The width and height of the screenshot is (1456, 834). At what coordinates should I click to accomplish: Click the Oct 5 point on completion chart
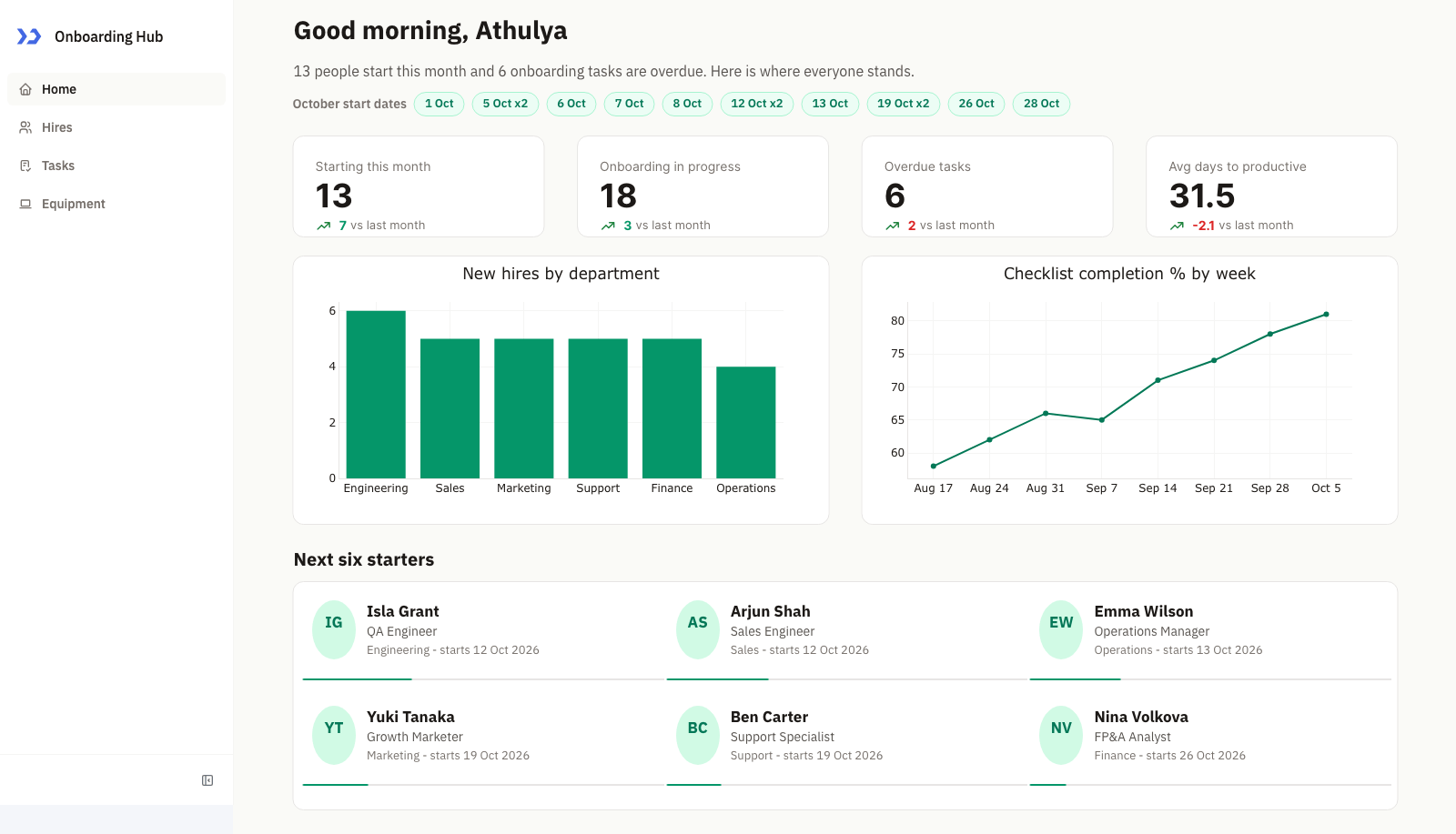coord(1326,315)
